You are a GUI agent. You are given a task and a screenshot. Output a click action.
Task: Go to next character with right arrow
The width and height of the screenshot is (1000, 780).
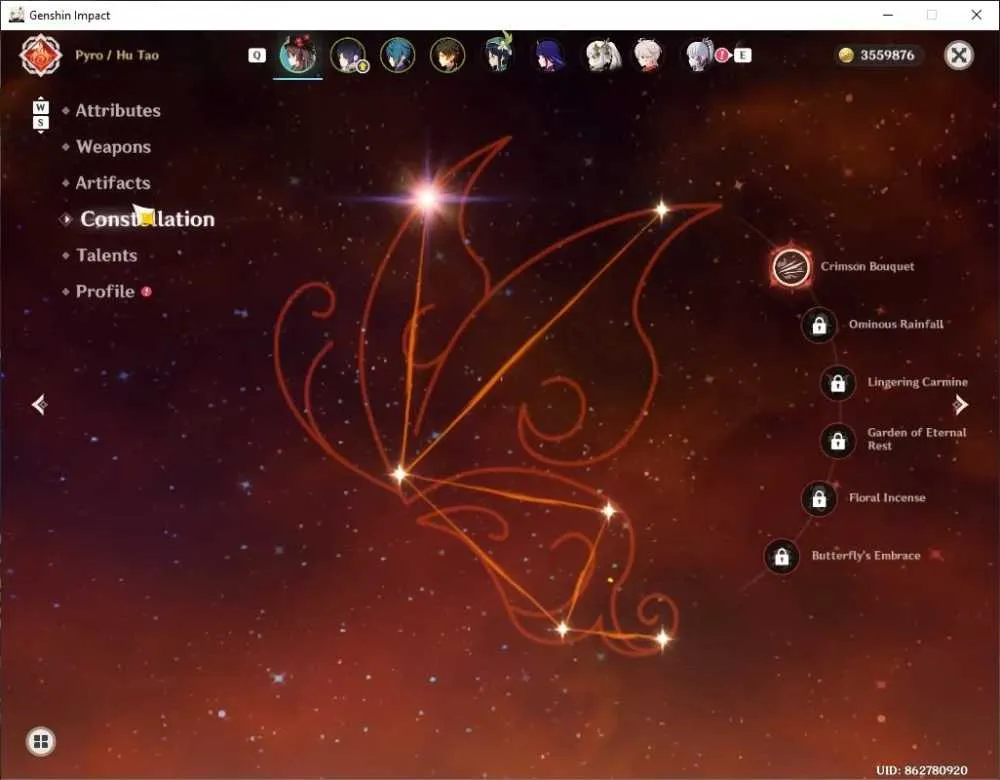coord(960,404)
